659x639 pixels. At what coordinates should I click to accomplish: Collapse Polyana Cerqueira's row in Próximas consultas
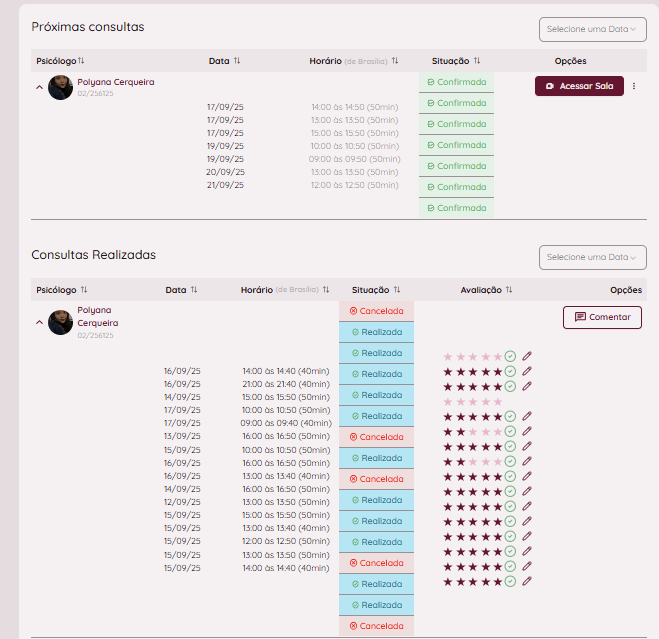click(39, 87)
